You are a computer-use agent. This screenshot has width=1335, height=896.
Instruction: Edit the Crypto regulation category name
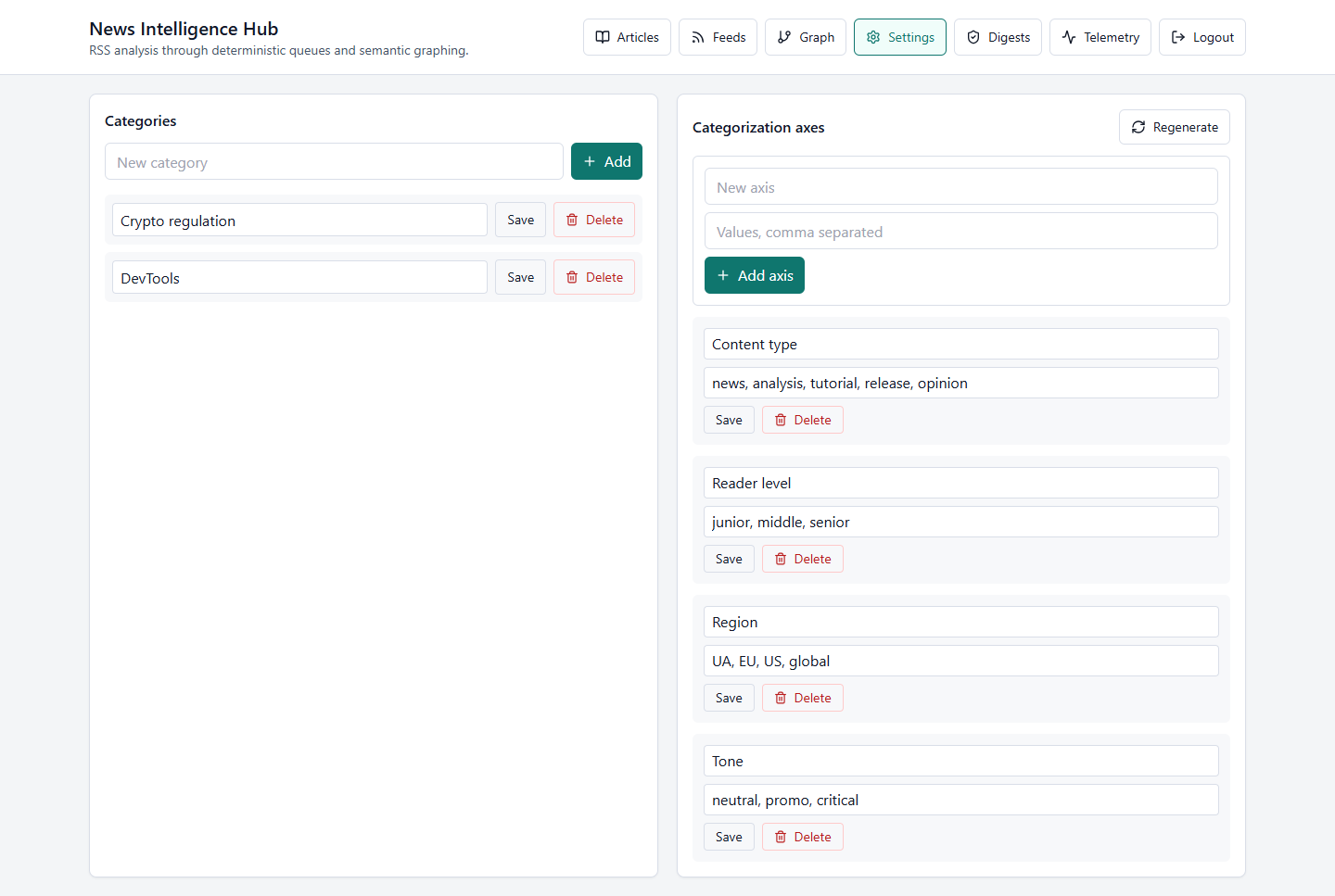[x=299, y=220]
